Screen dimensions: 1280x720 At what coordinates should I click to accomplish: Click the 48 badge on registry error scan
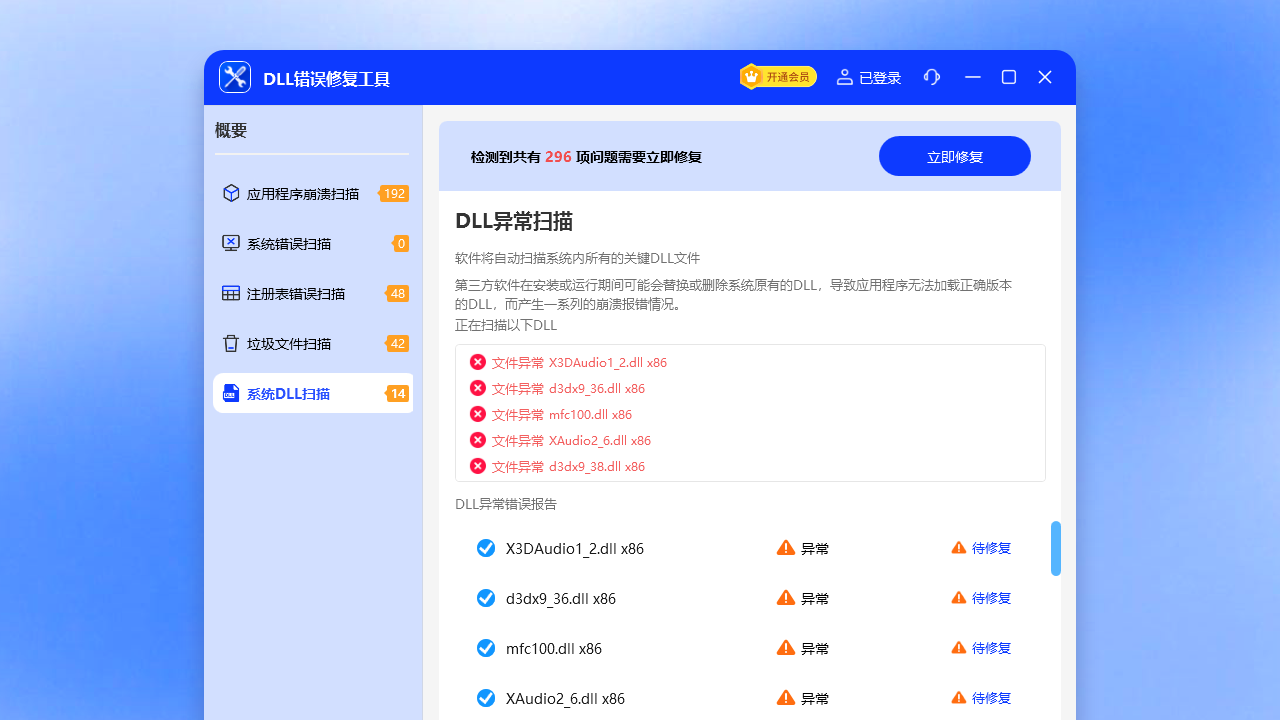tap(397, 293)
